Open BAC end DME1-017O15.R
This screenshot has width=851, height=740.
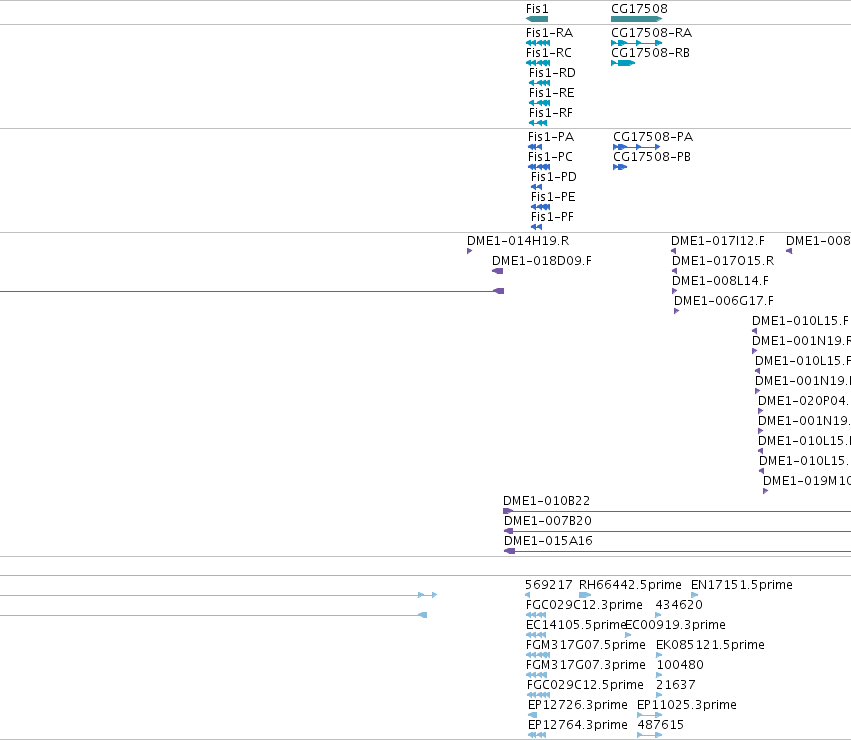pyautogui.click(x=723, y=261)
